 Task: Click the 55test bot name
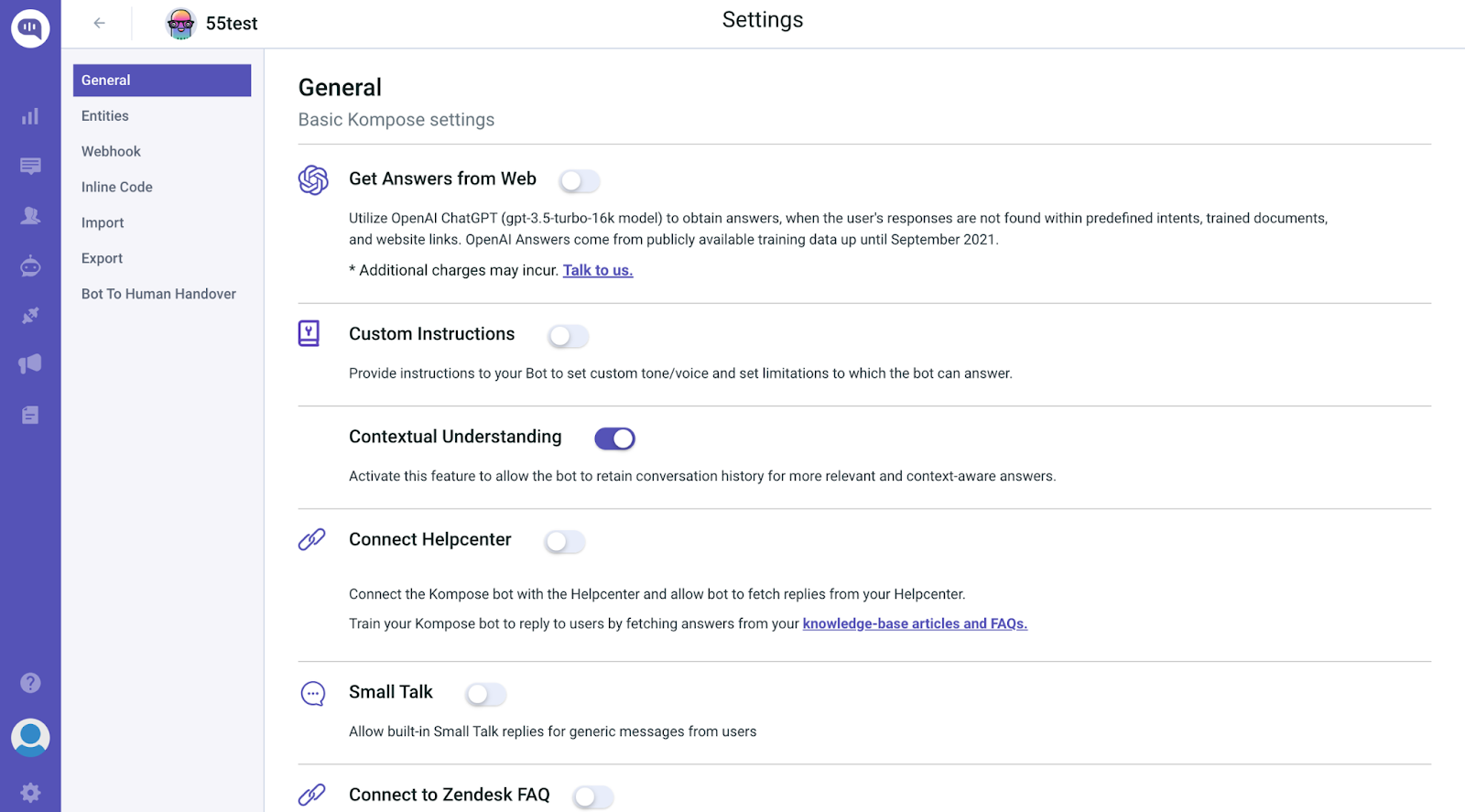(232, 24)
